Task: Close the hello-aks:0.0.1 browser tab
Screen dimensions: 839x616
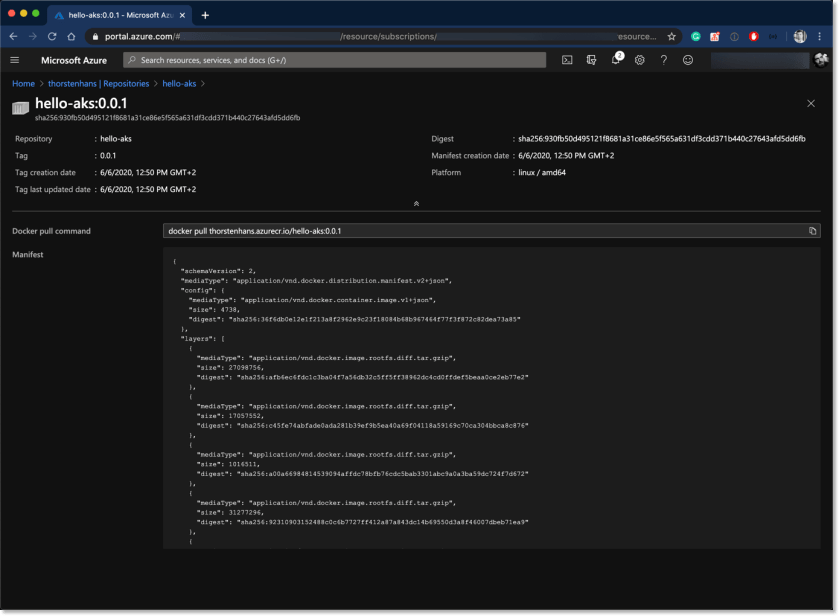Action: 182,15
